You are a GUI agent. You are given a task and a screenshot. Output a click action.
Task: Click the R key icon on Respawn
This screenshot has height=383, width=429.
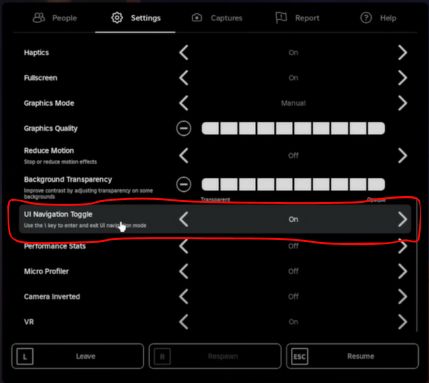click(162, 356)
